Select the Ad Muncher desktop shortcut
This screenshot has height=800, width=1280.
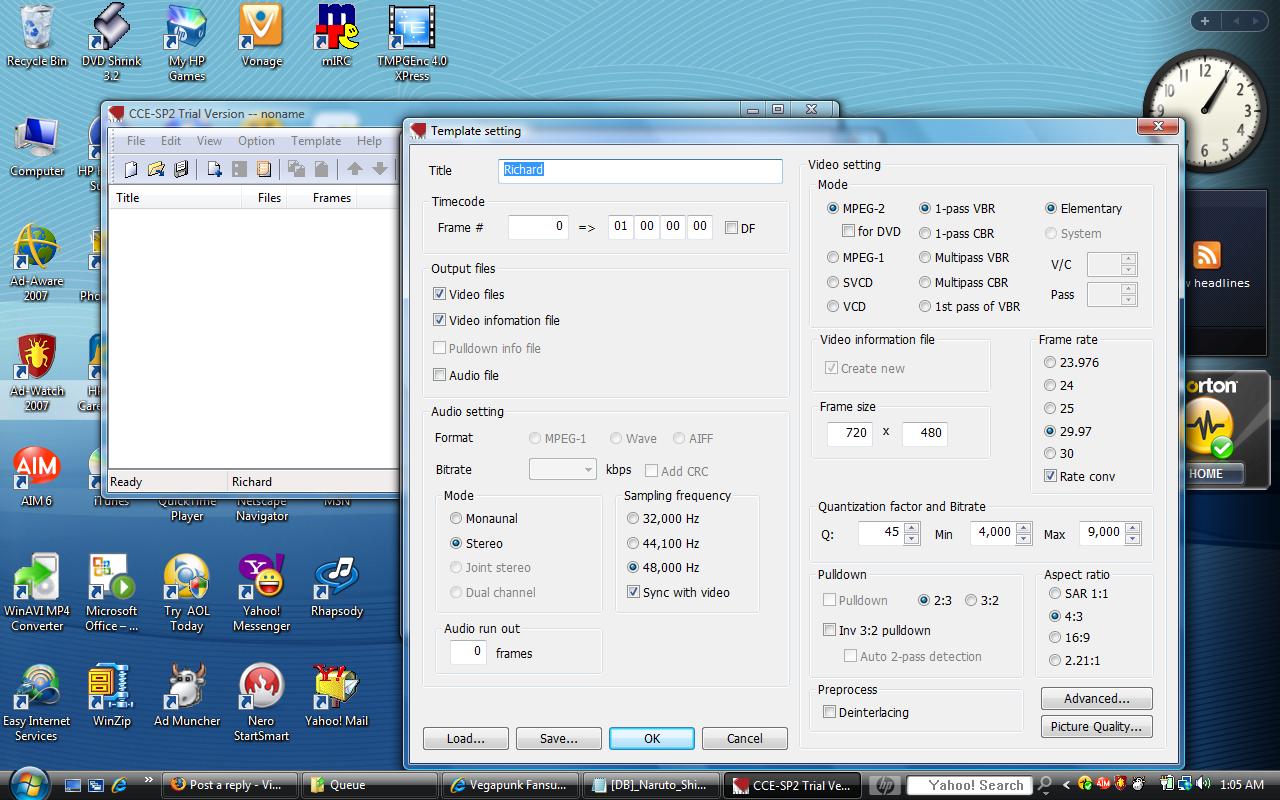[x=186, y=696]
